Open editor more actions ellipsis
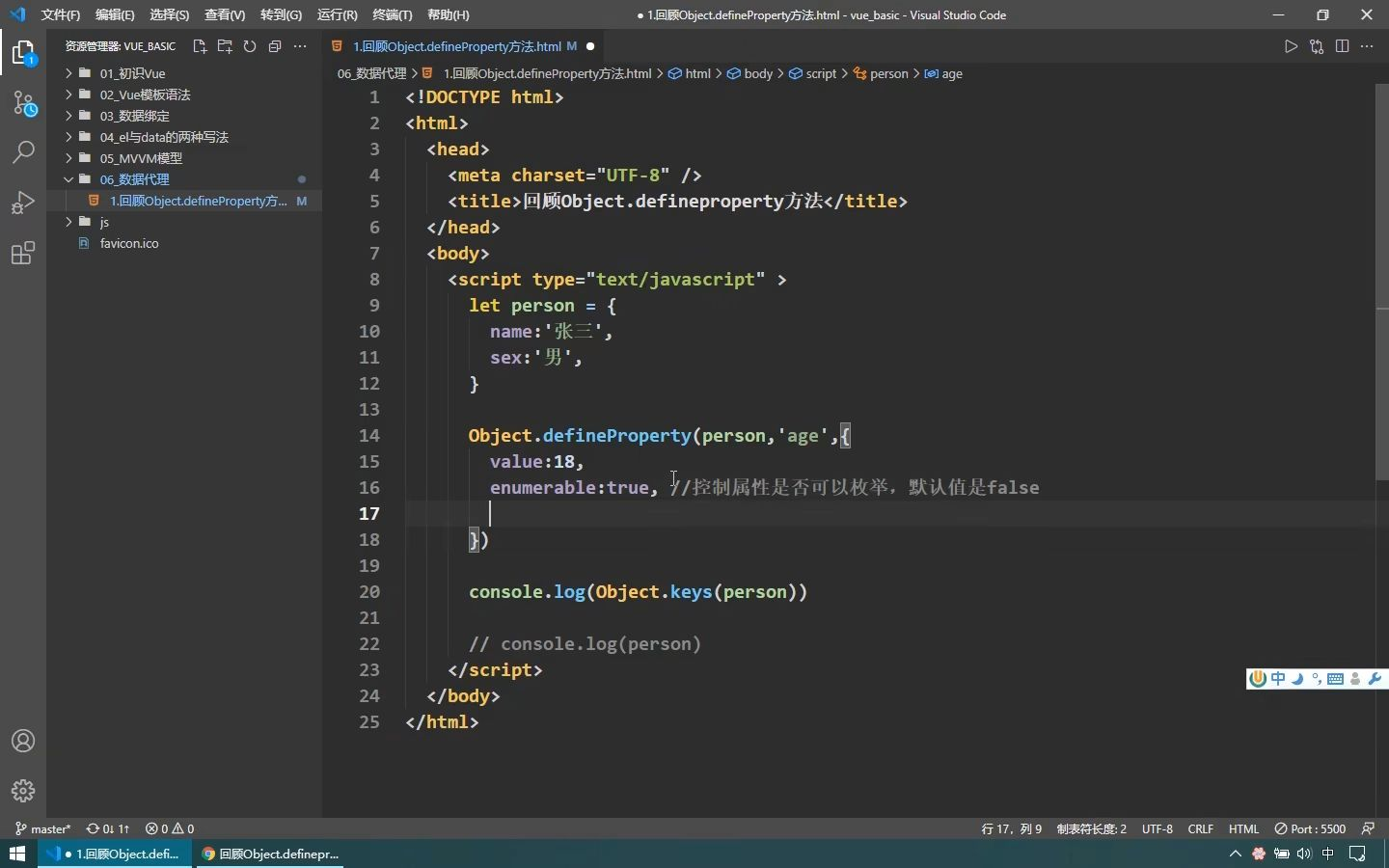 pyautogui.click(x=1367, y=46)
